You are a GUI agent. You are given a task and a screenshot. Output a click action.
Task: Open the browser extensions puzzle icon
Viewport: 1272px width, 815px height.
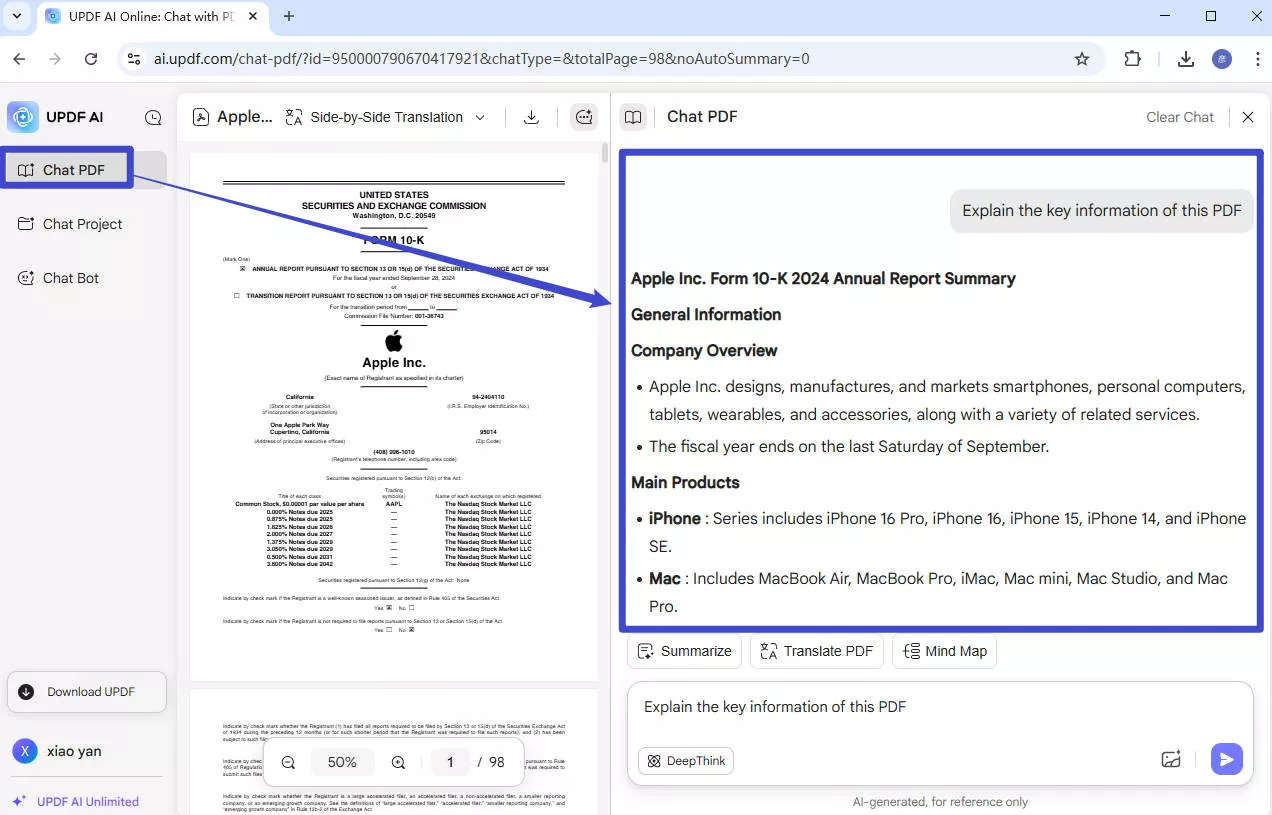(1133, 59)
